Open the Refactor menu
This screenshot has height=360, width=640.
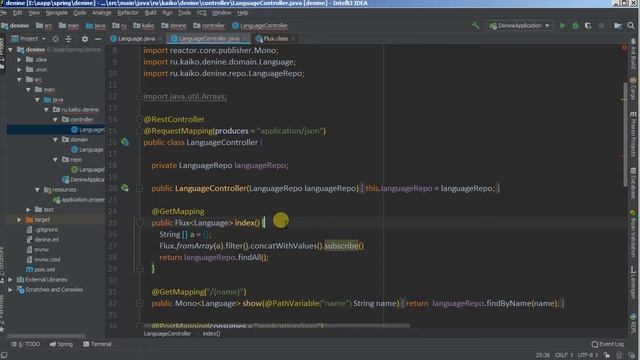(x=128, y=13)
